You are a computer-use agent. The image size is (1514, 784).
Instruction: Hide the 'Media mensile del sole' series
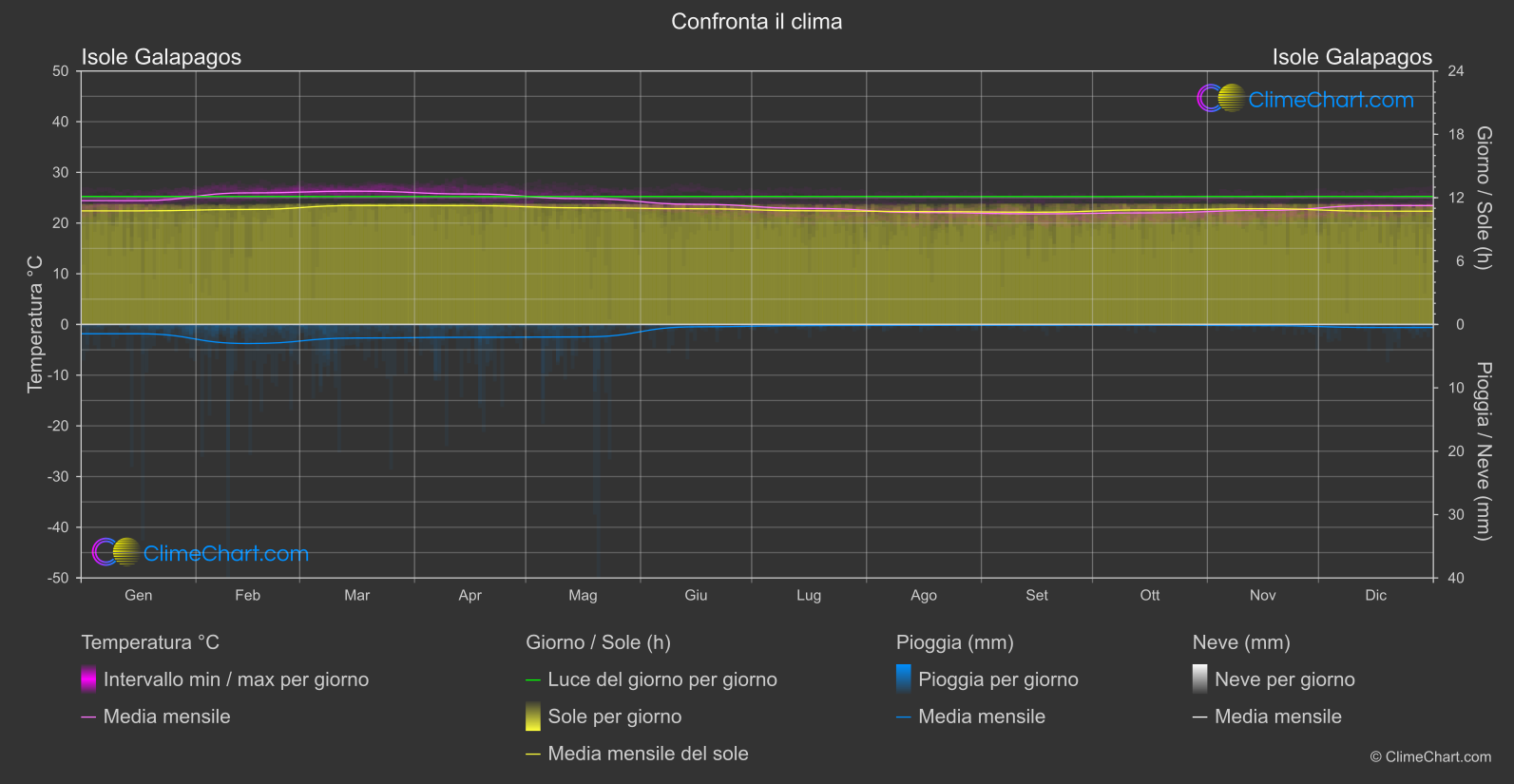pos(647,754)
